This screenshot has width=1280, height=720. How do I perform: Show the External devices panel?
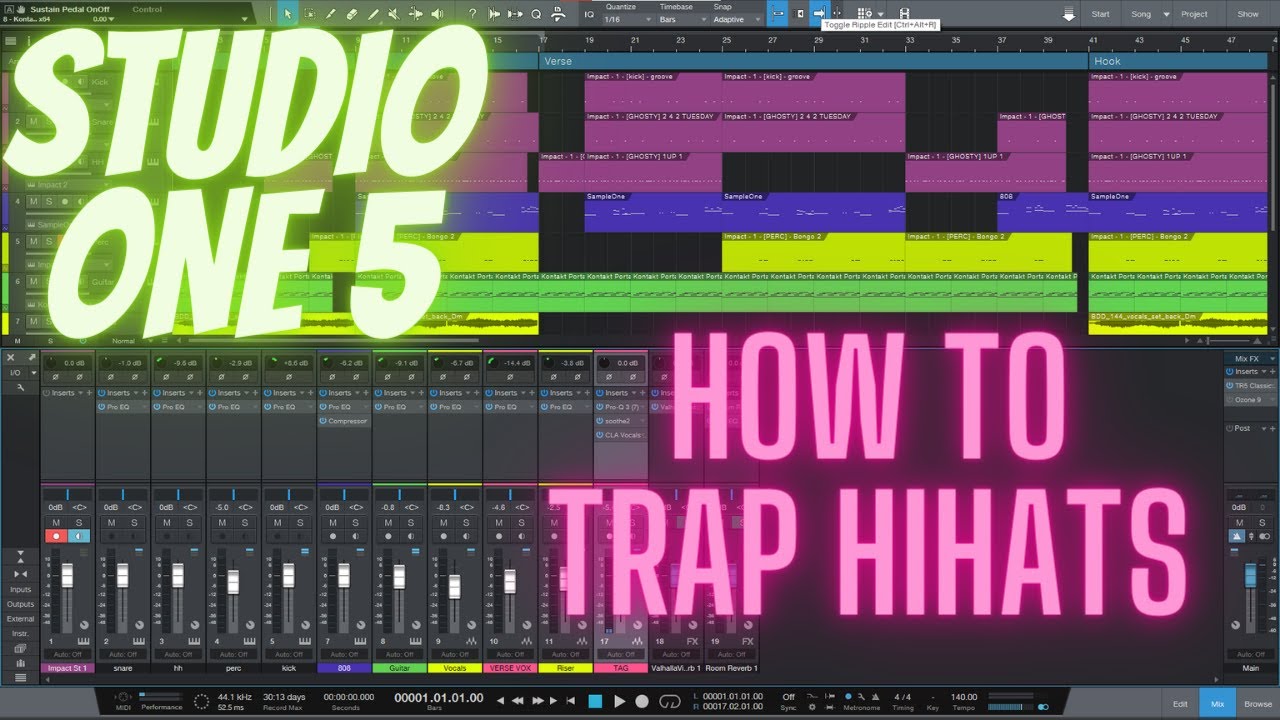tap(20, 619)
